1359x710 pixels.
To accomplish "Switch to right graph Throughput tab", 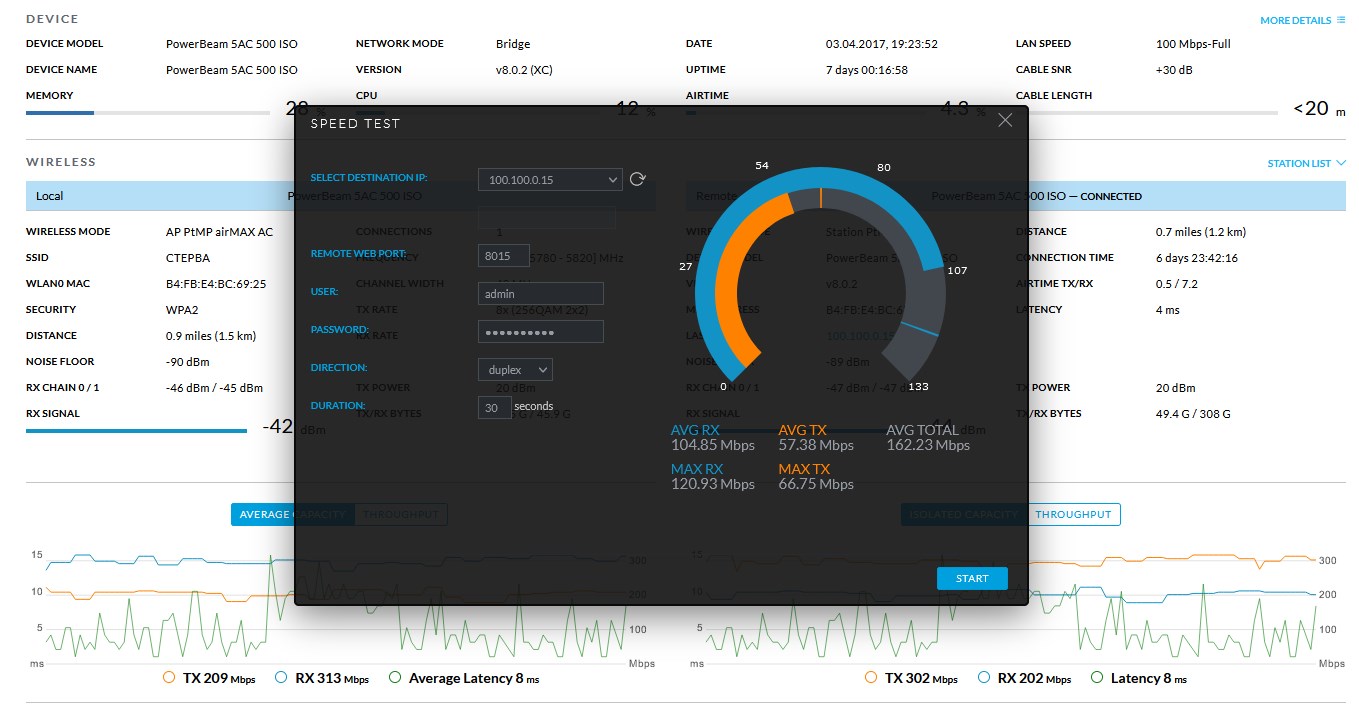I will (1073, 514).
